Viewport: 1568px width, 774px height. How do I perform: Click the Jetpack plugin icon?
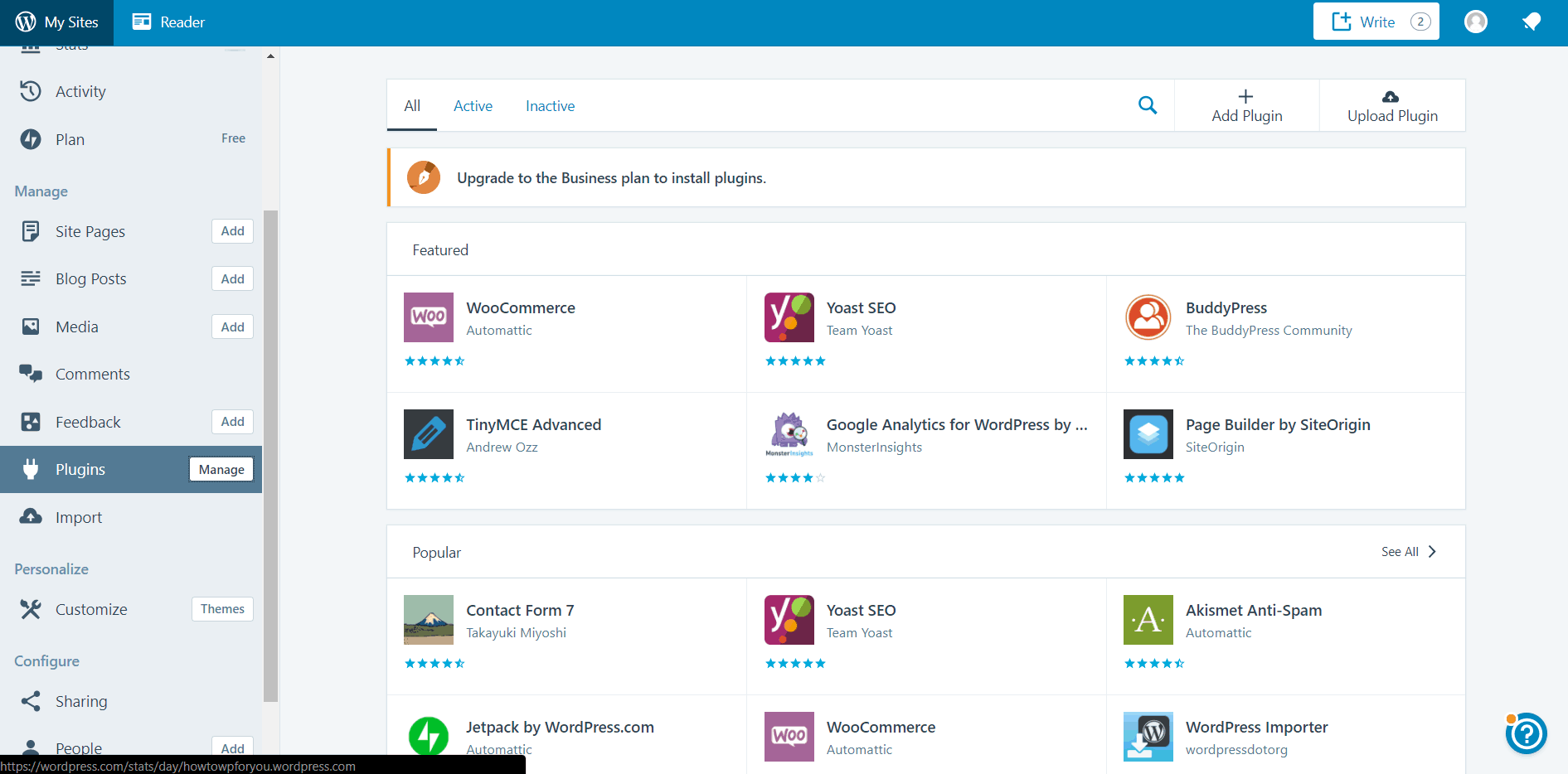(x=429, y=736)
